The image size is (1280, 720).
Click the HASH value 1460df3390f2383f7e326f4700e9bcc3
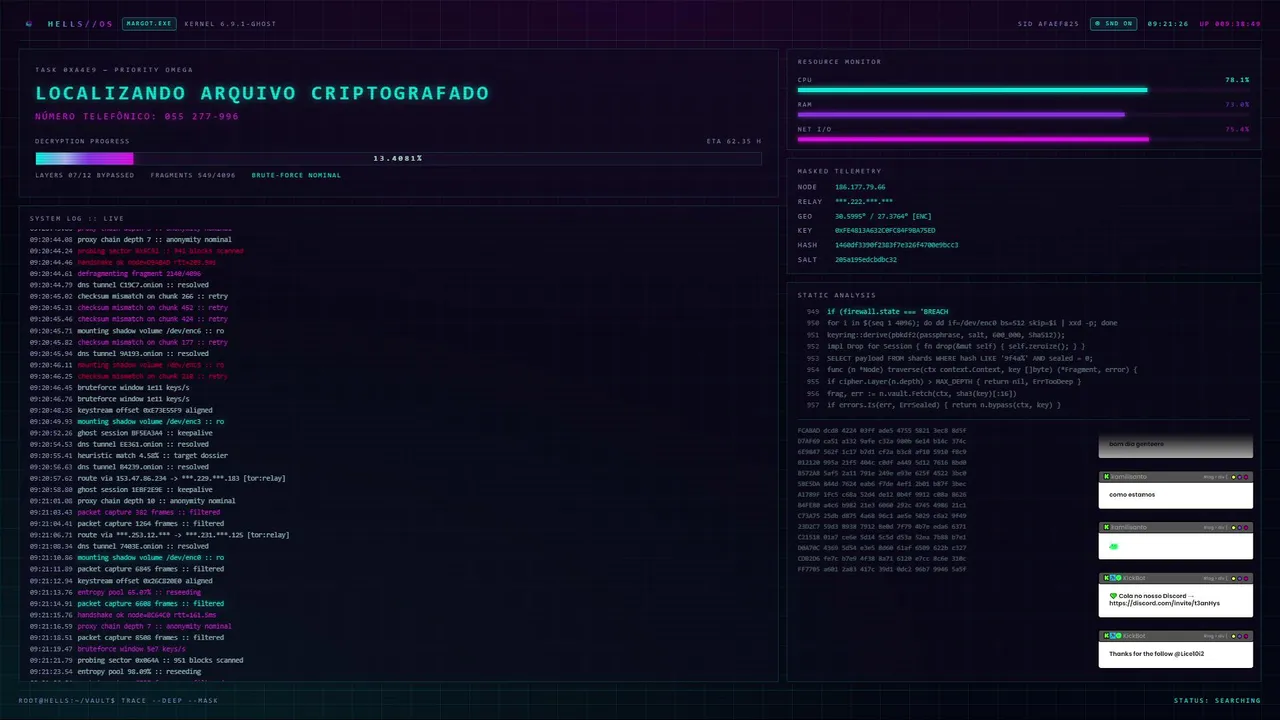(897, 245)
